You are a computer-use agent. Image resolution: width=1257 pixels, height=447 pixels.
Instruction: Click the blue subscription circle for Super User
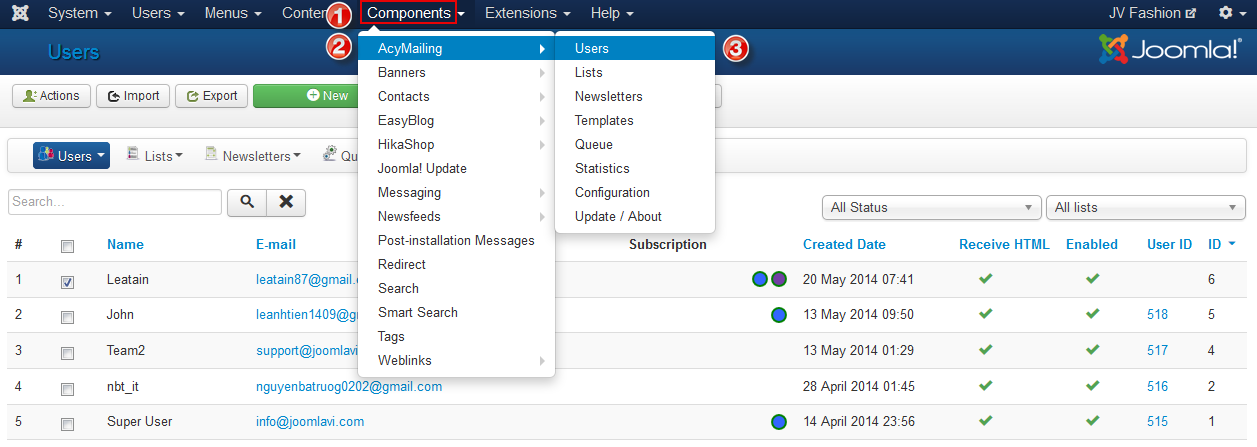(x=778, y=422)
